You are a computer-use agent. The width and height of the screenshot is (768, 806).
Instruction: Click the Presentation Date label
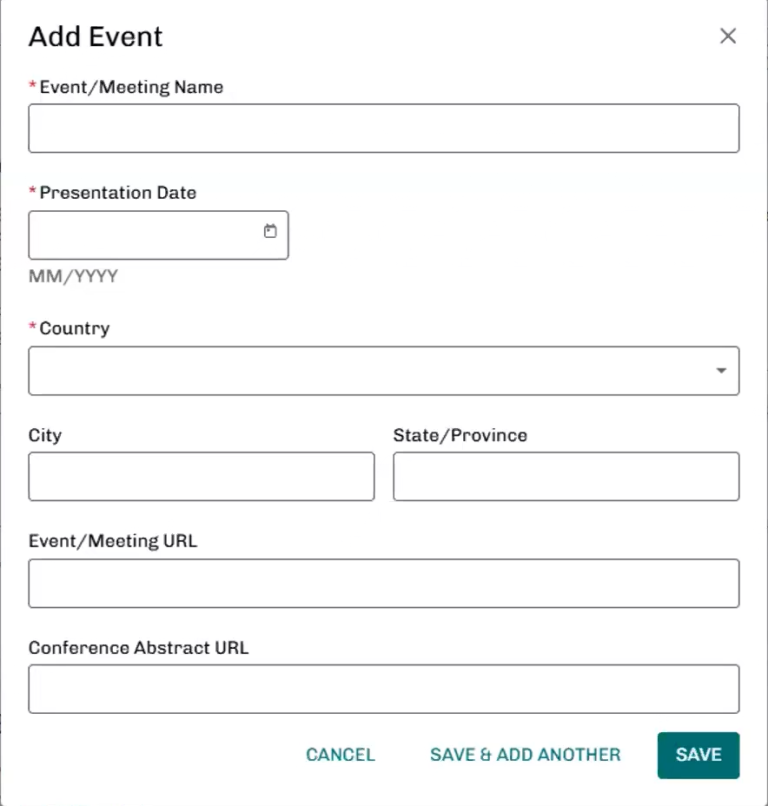click(x=118, y=193)
